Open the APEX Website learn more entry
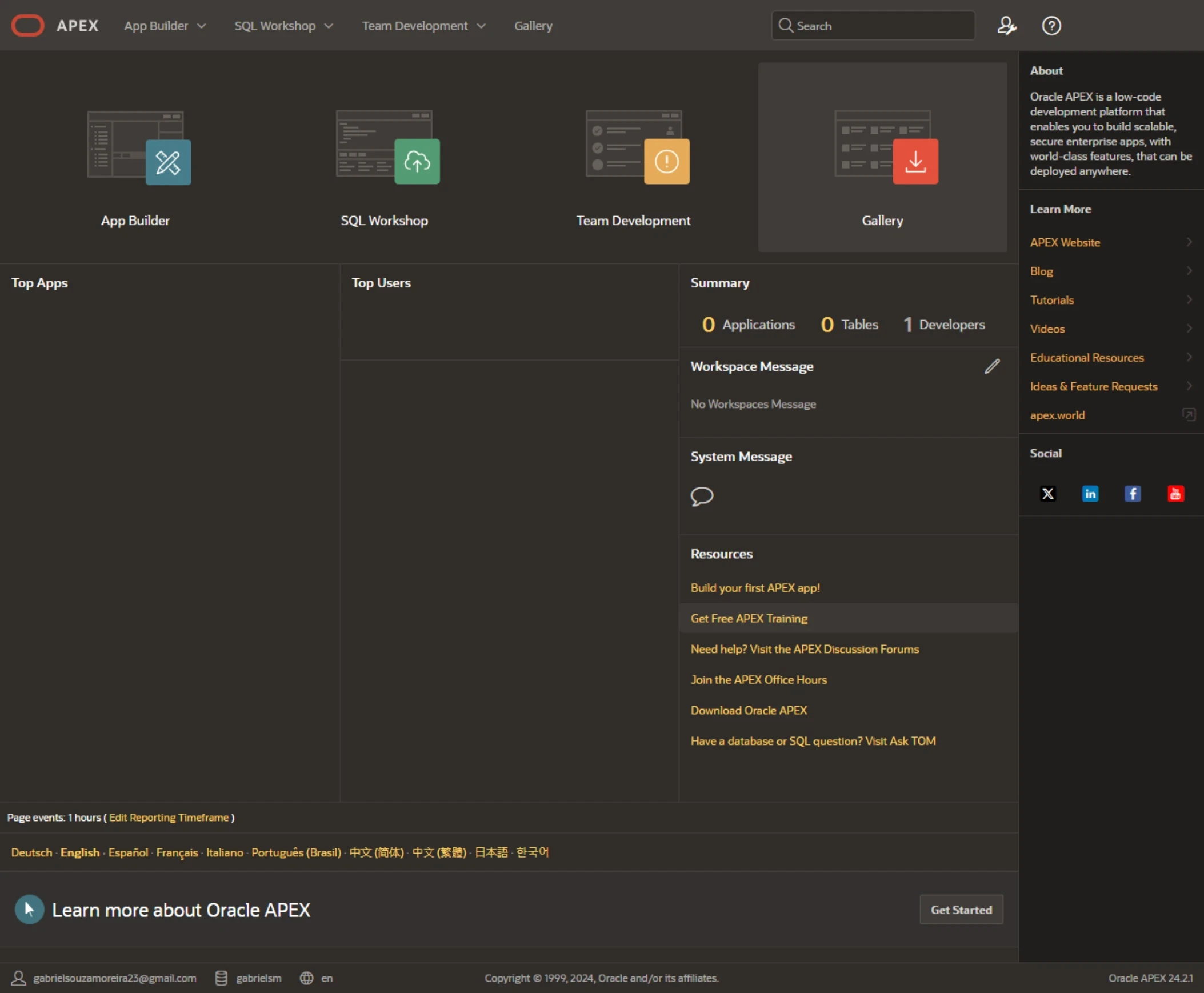Image resolution: width=1204 pixels, height=993 pixels. coord(1065,242)
